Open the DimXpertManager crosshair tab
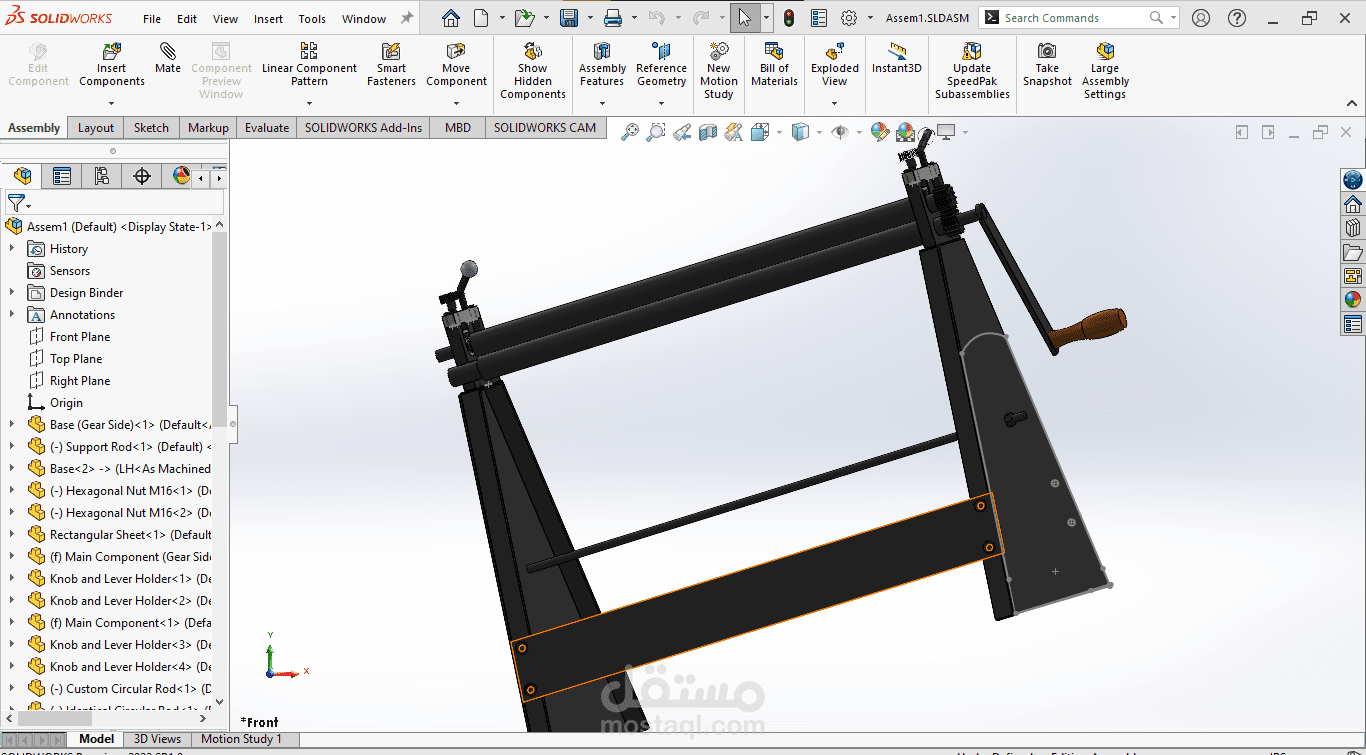Screen dimensions: 1366x755 pyautogui.click(x=142, y=177)
